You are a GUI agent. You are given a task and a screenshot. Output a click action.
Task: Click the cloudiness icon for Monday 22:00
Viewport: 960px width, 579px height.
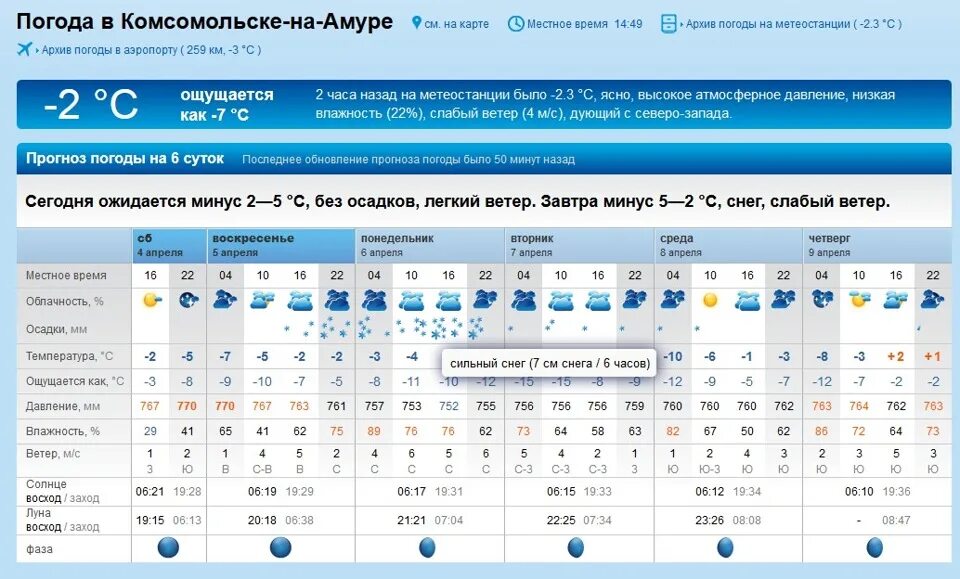pyautogui.click(x=486, y=300)
